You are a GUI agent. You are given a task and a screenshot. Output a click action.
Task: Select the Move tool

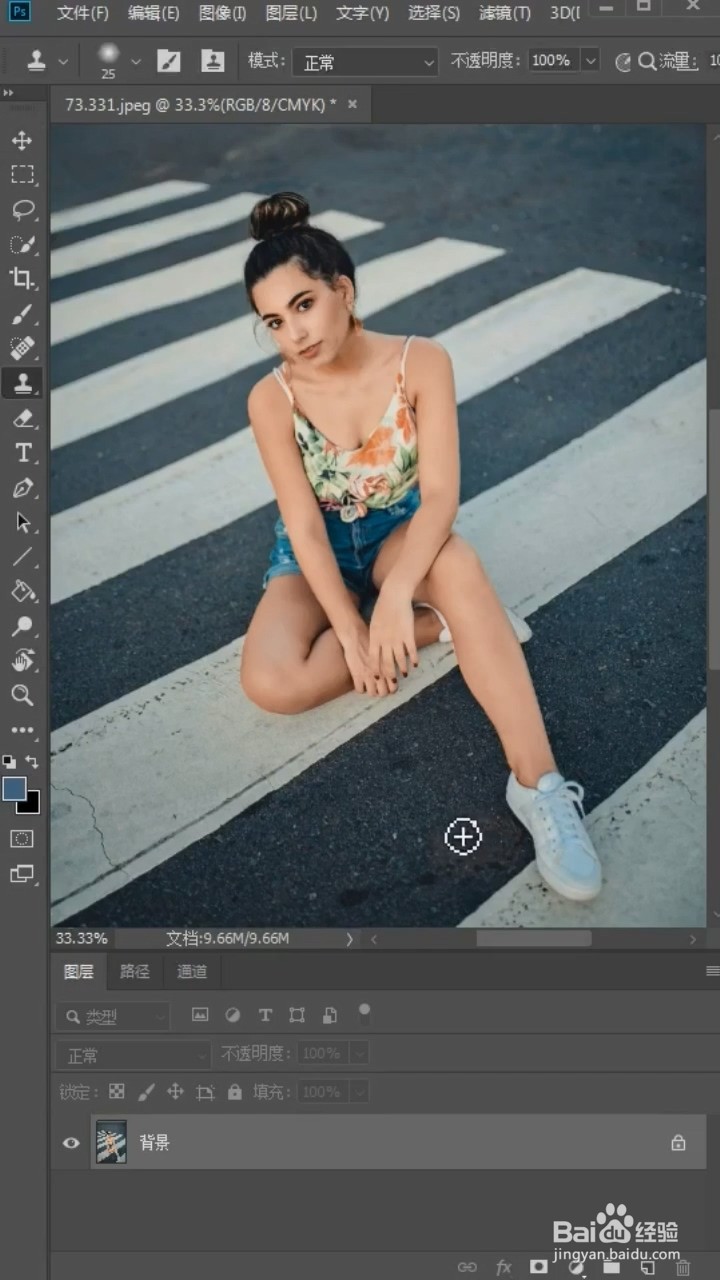[x=22, y=140]
